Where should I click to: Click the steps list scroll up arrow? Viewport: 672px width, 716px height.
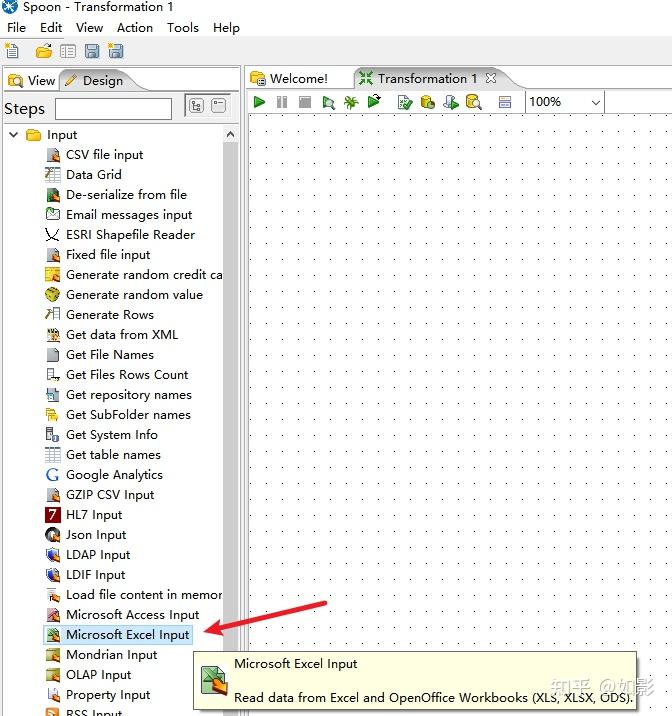pyautogui.click(x=230, y=135)
